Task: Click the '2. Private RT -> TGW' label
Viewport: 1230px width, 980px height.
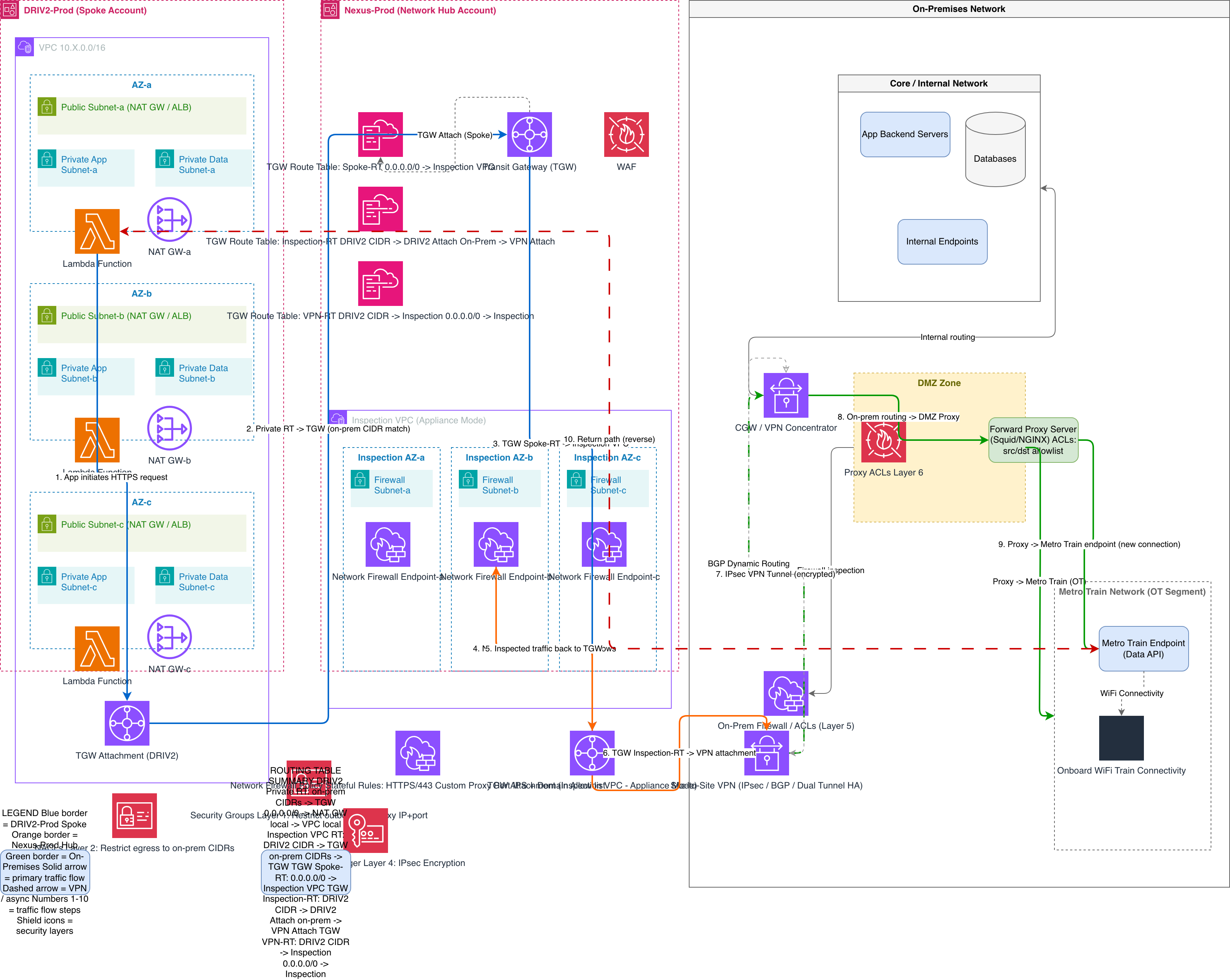Action: (328, 429)
